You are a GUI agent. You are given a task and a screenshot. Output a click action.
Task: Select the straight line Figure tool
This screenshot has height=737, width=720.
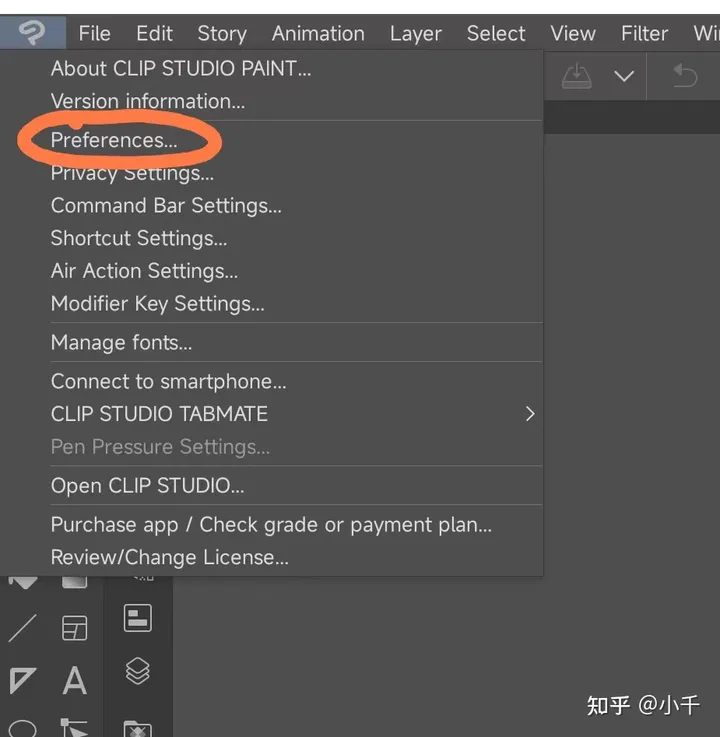click(x=22, y=628)
